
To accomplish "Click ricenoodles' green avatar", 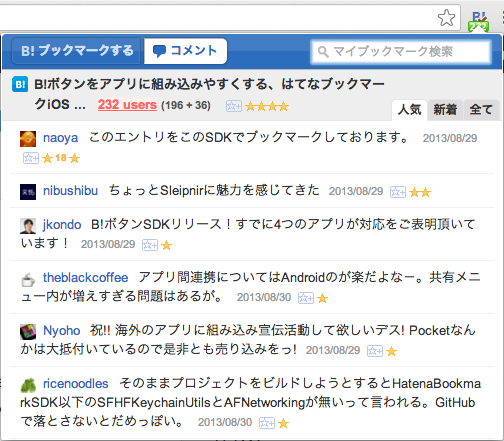I will (28, 385).
